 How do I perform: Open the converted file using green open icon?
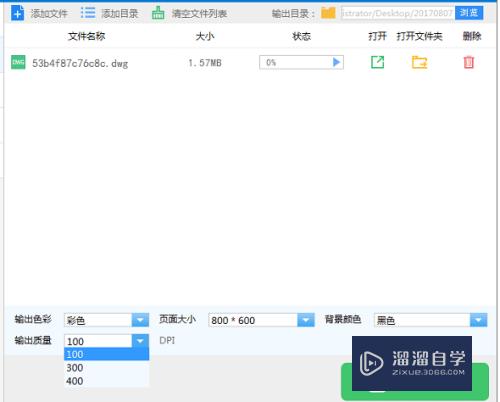click(x=377, y=62)
